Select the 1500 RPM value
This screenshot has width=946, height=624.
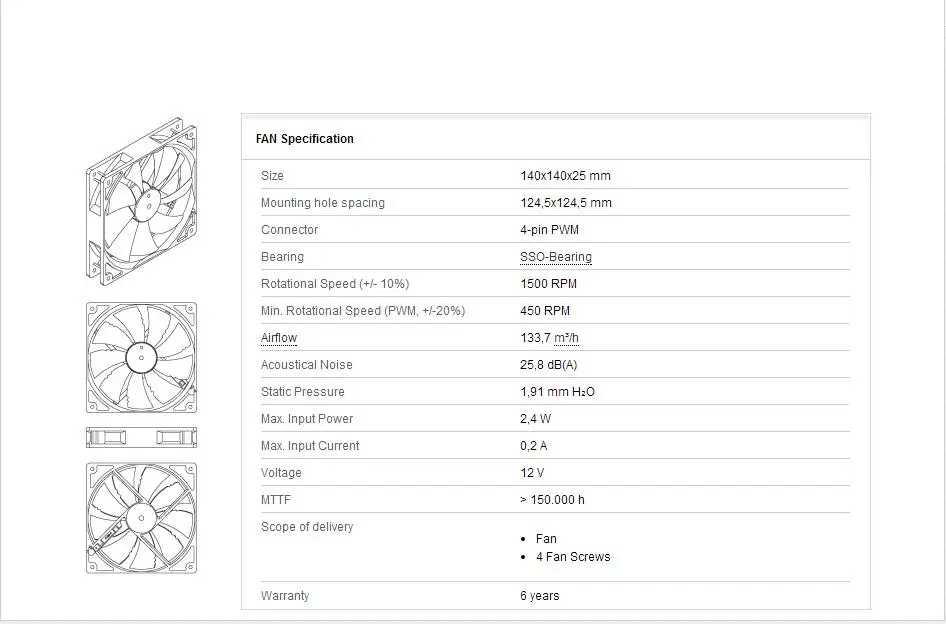(x=548, y=284)
